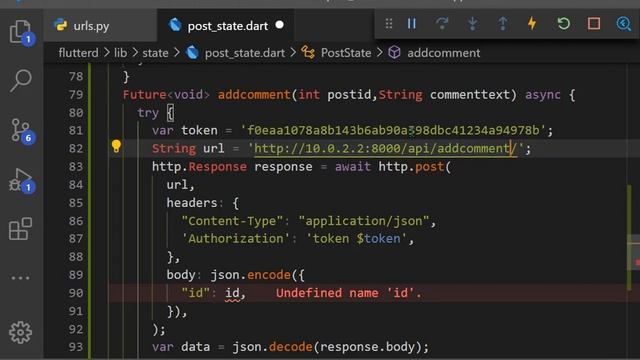Open the Manage gear settings menu
The height and width of the screenshot is (360, 640).
pos(20,332)
